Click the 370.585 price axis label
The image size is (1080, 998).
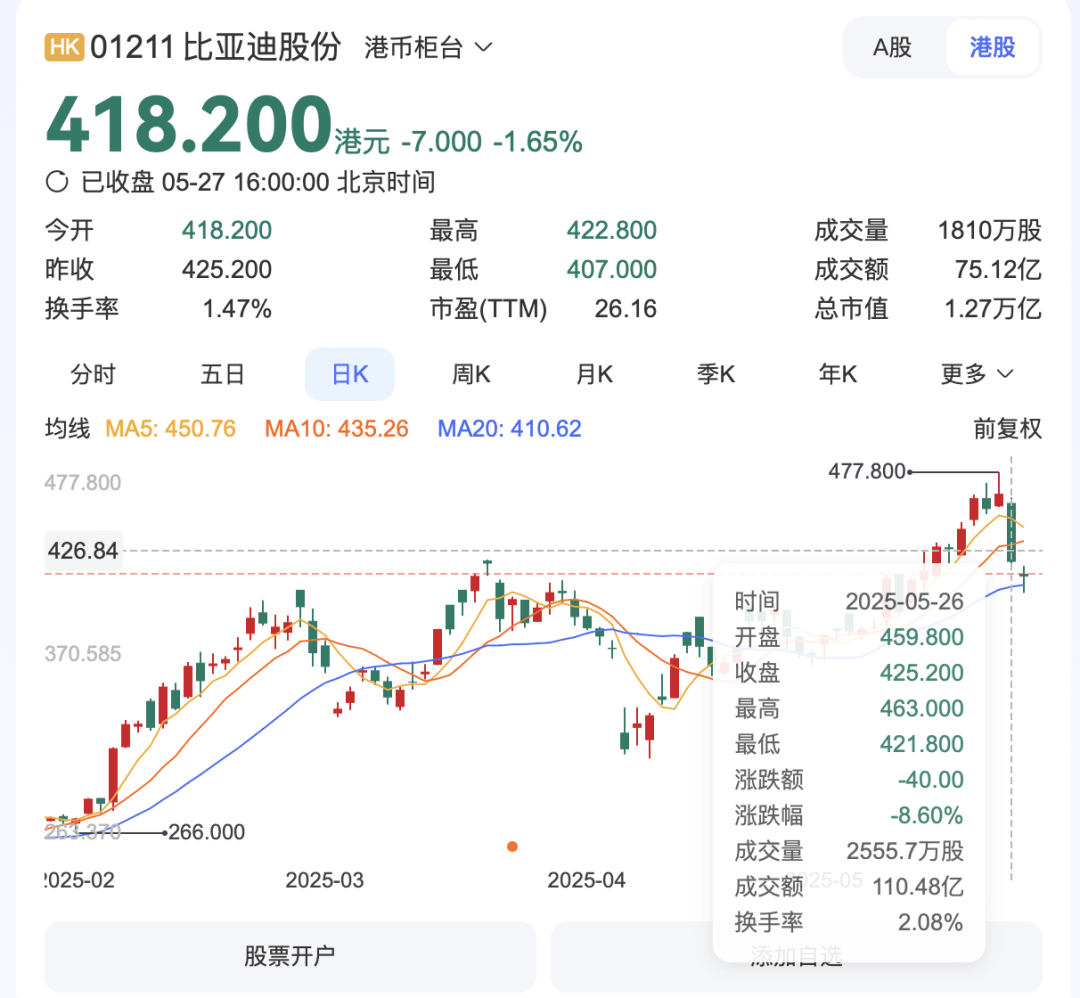coord(83,653)
